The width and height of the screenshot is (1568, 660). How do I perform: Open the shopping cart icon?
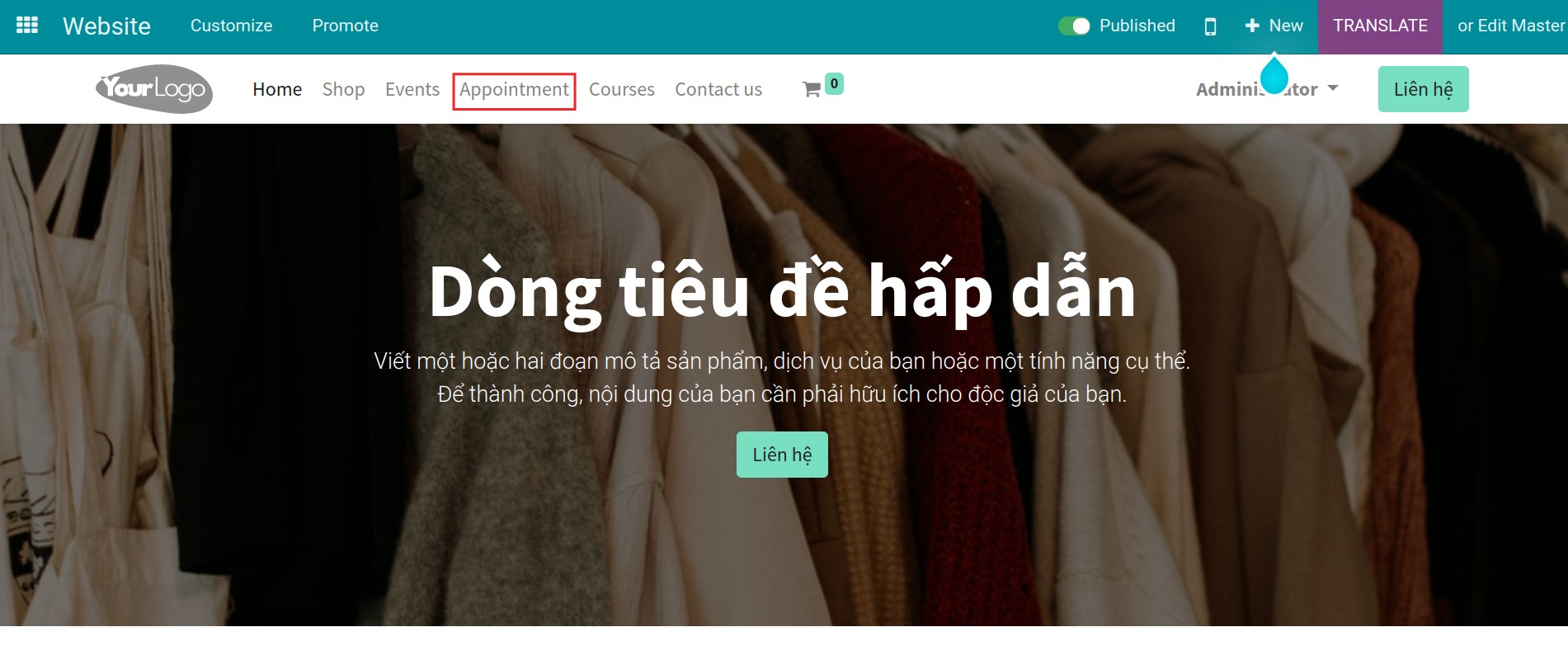click(x=811, y=90)
